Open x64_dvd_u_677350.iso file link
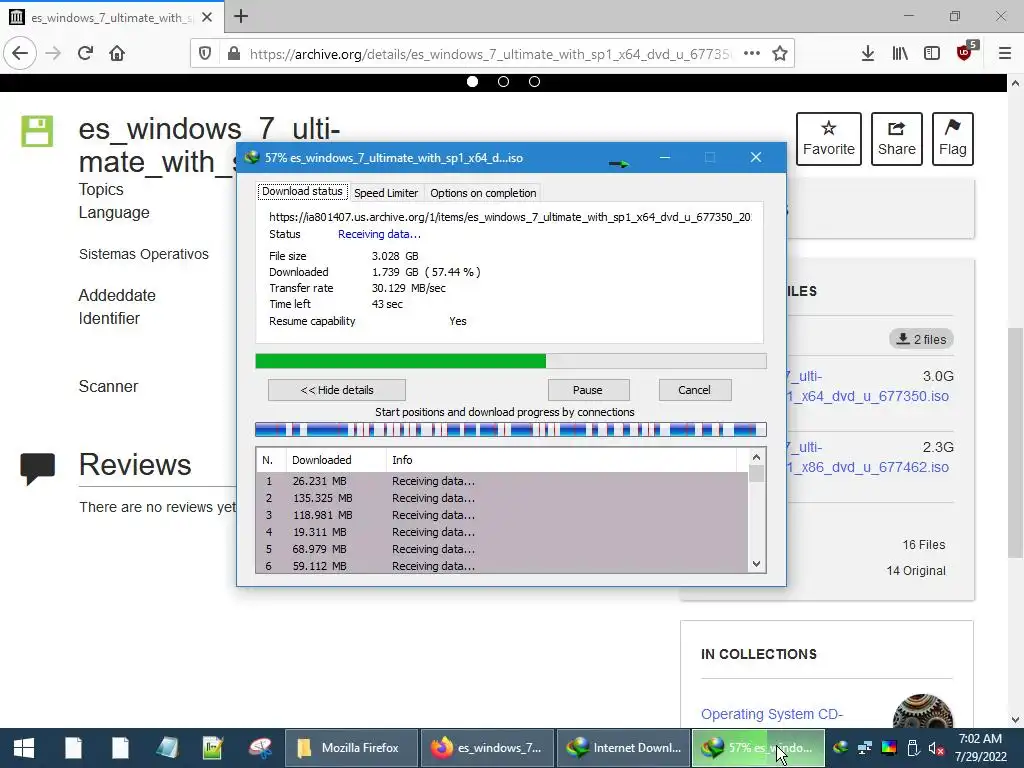1024x768 pixels. [x=868, y=386]
